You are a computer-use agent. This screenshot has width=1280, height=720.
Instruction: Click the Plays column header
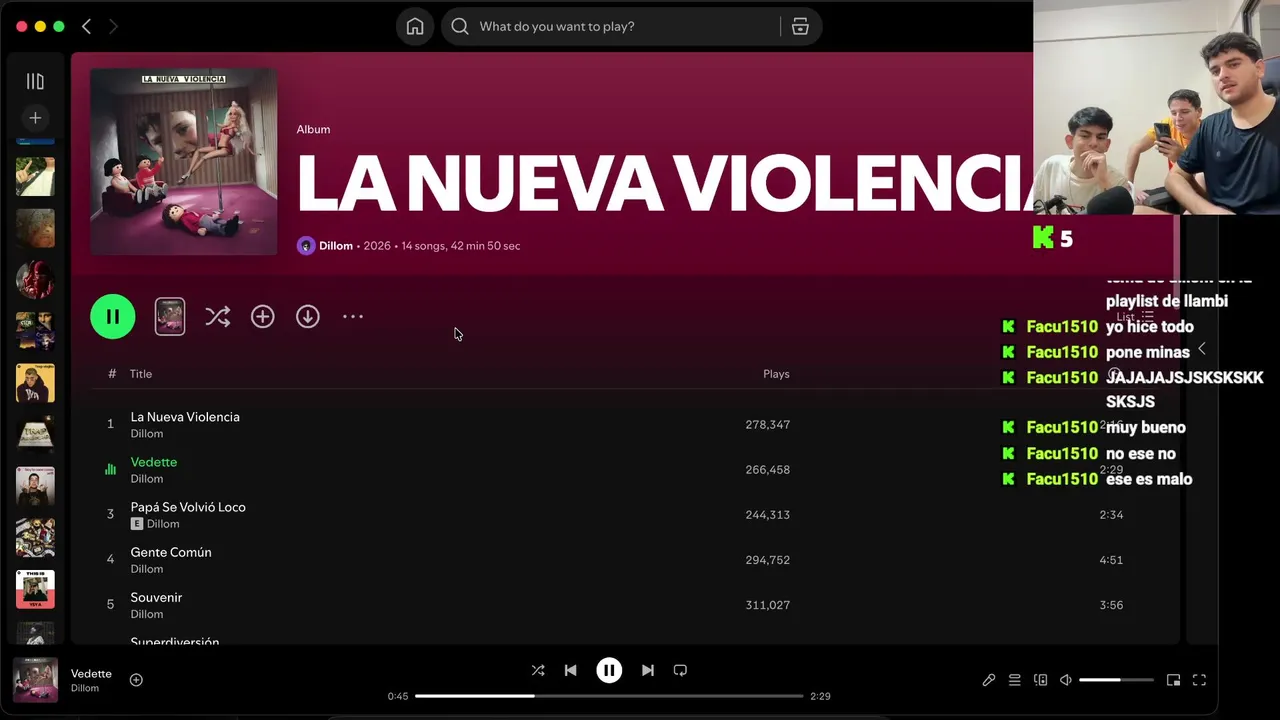[x=776, y=374]
